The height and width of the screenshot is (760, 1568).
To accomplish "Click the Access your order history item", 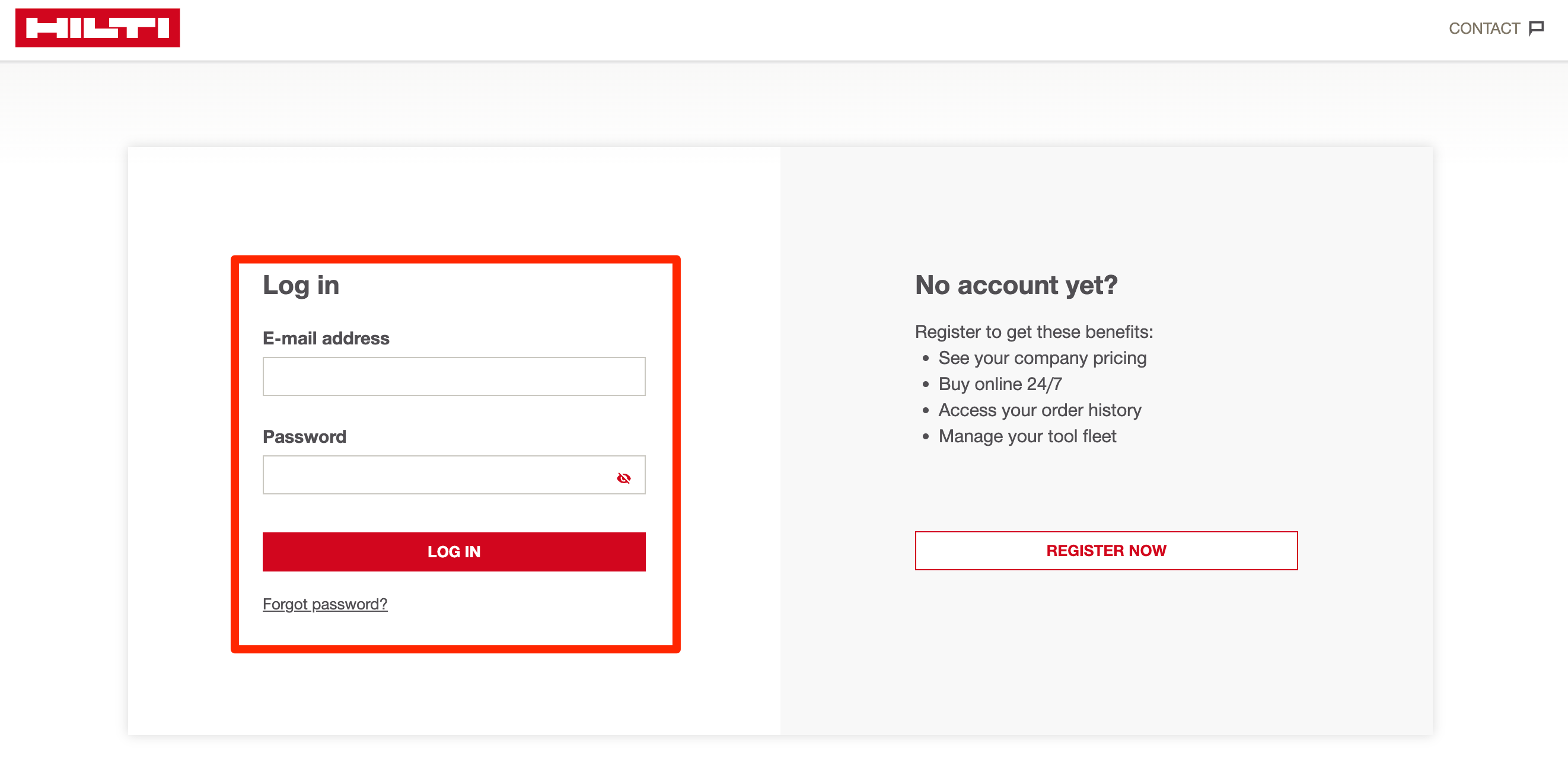I will [1040, 410].
